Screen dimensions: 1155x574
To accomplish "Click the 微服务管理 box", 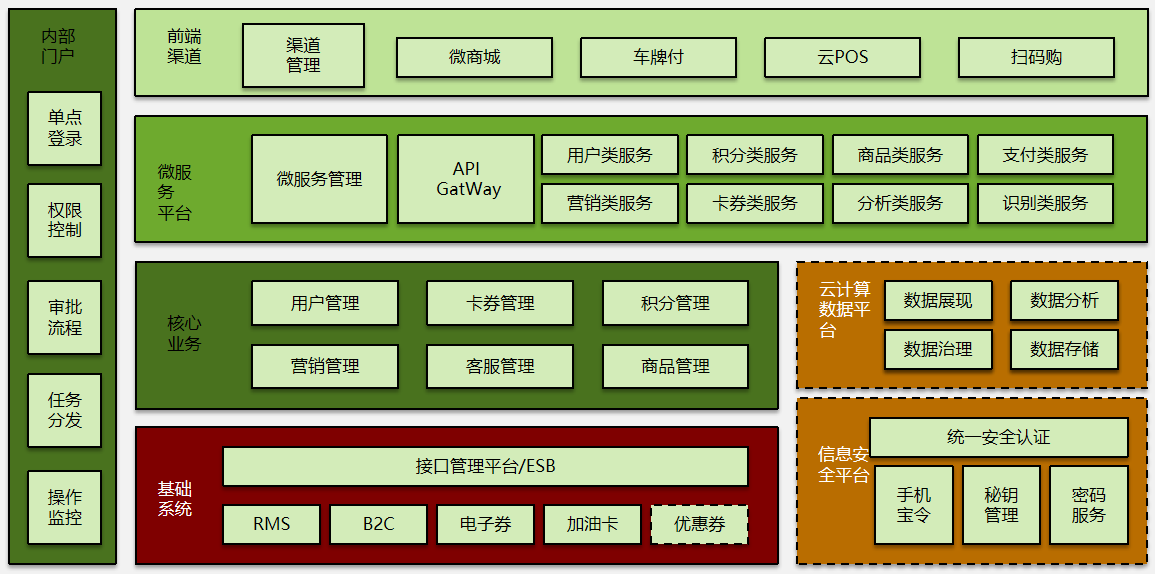I will (x=319, y=179).
